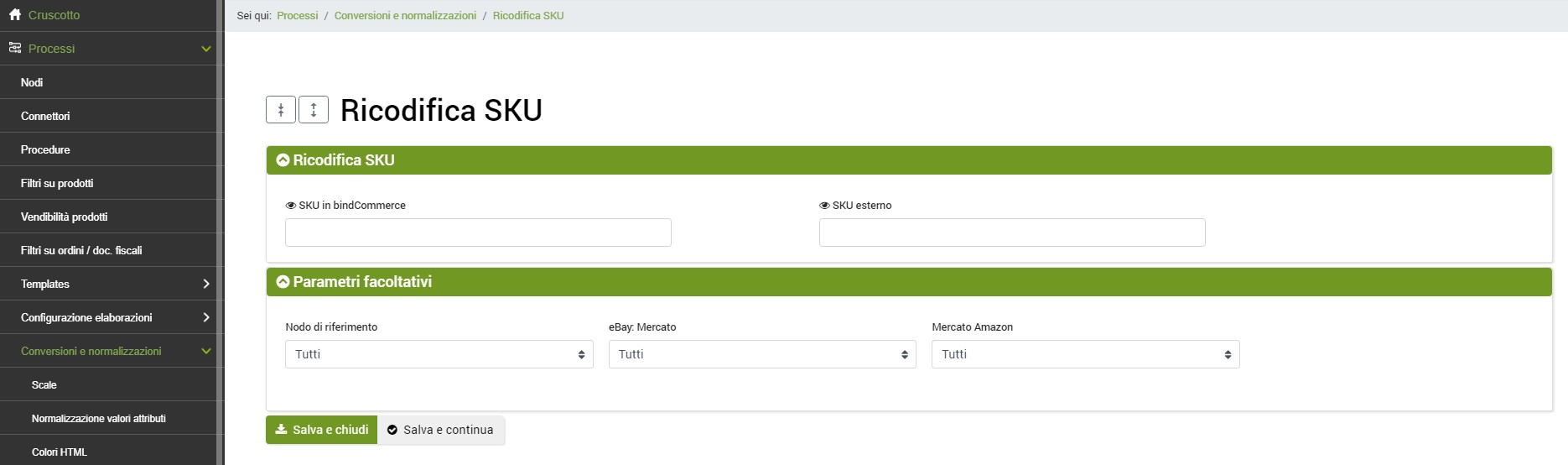Image resolution: width=1568 pixels, height=465 pixels.
Task: Open the Nodo di riferimento dropdown
Action: pyautogui.click(x=439, y=354)
